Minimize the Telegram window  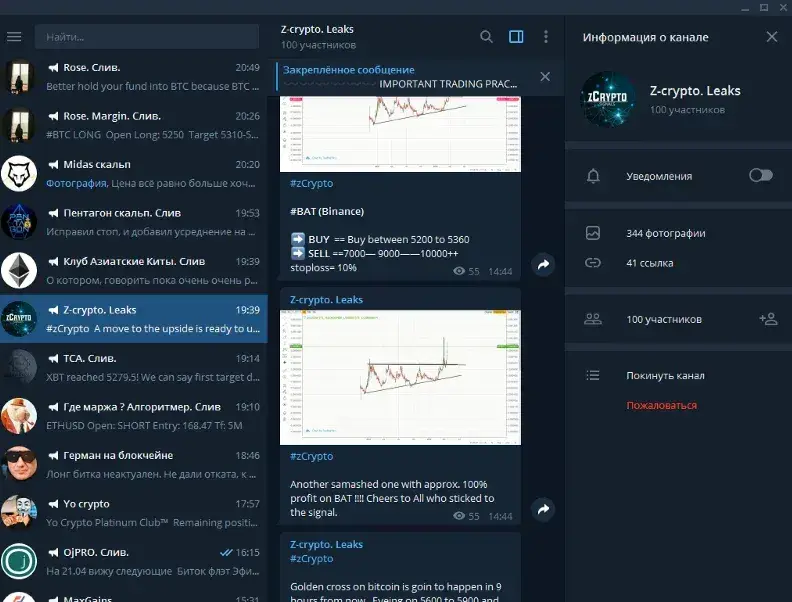click(745, 8)
